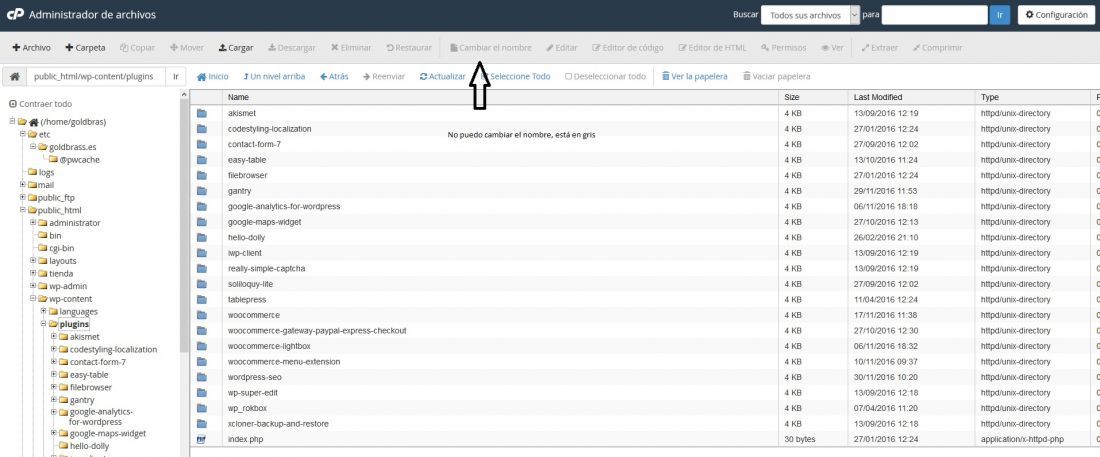This screenshot has height=457, width=1100.
Task: Open Todos sus archivos search dropdown
Action: pyautogui.click(x=810, y=15)
